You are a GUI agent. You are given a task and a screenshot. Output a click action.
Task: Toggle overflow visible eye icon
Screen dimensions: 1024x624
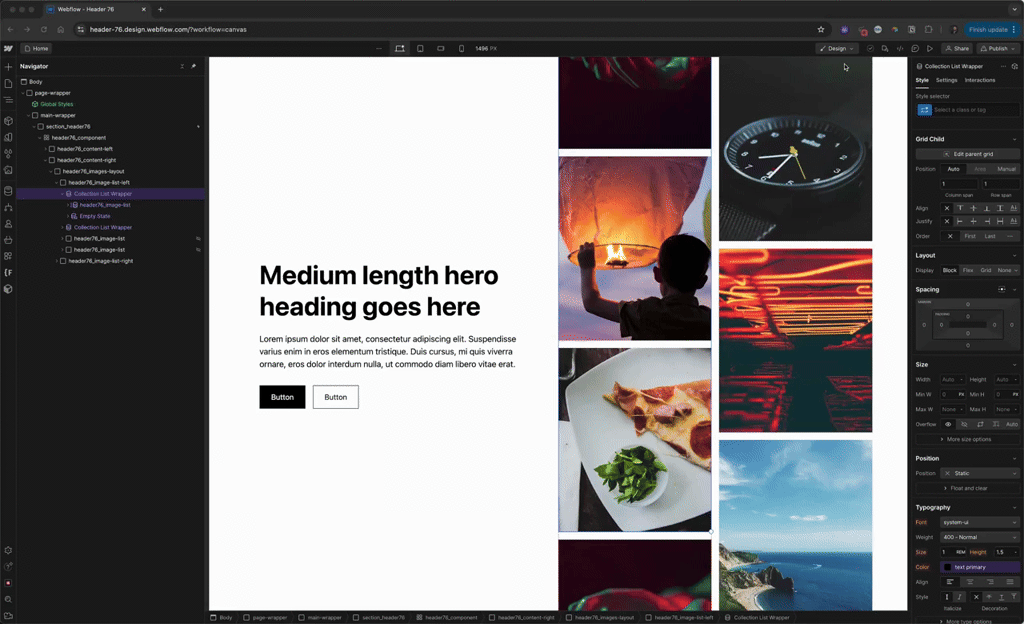[x=948, y=424]
